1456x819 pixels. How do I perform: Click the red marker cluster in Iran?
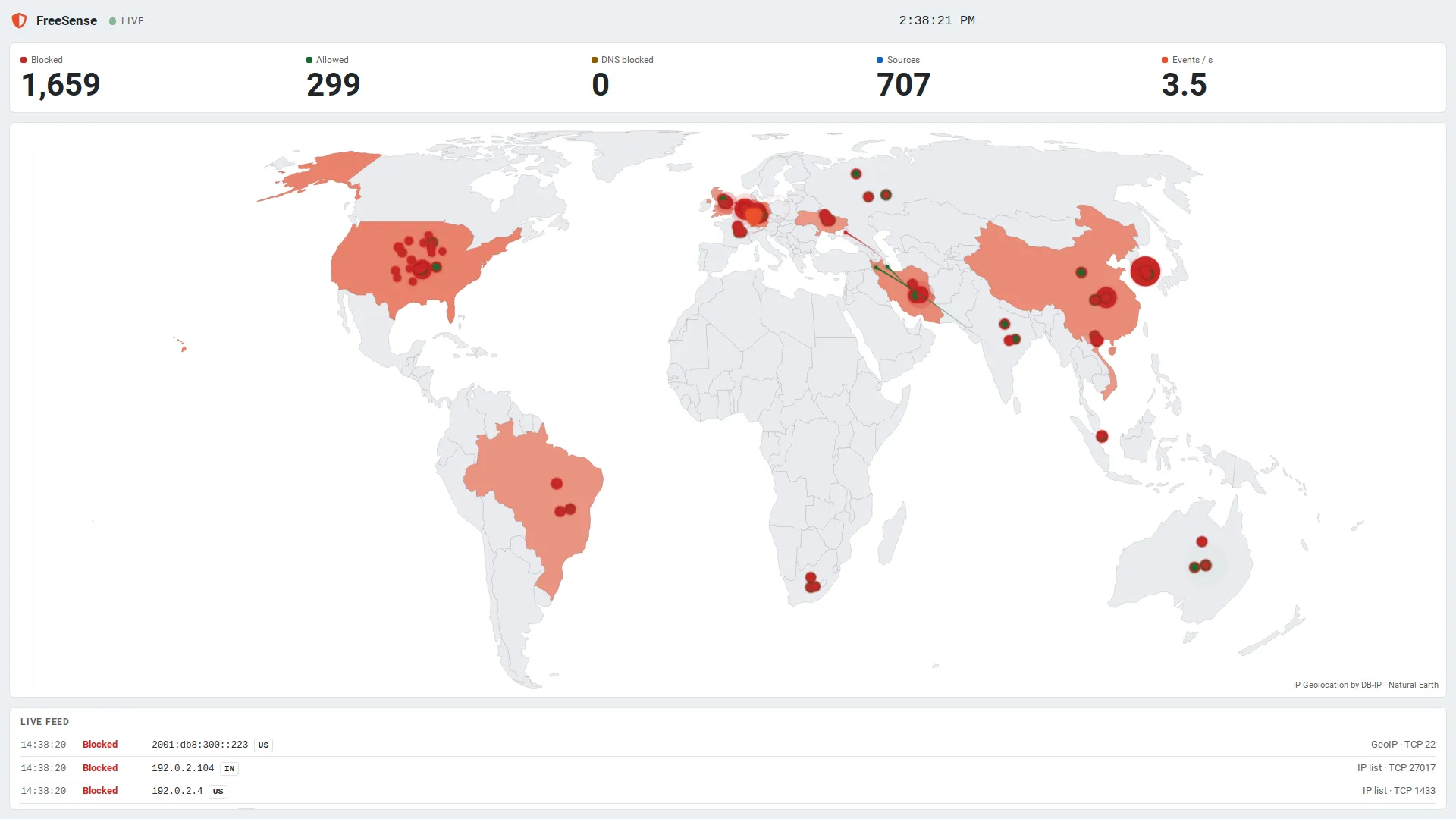coord(917,292)
